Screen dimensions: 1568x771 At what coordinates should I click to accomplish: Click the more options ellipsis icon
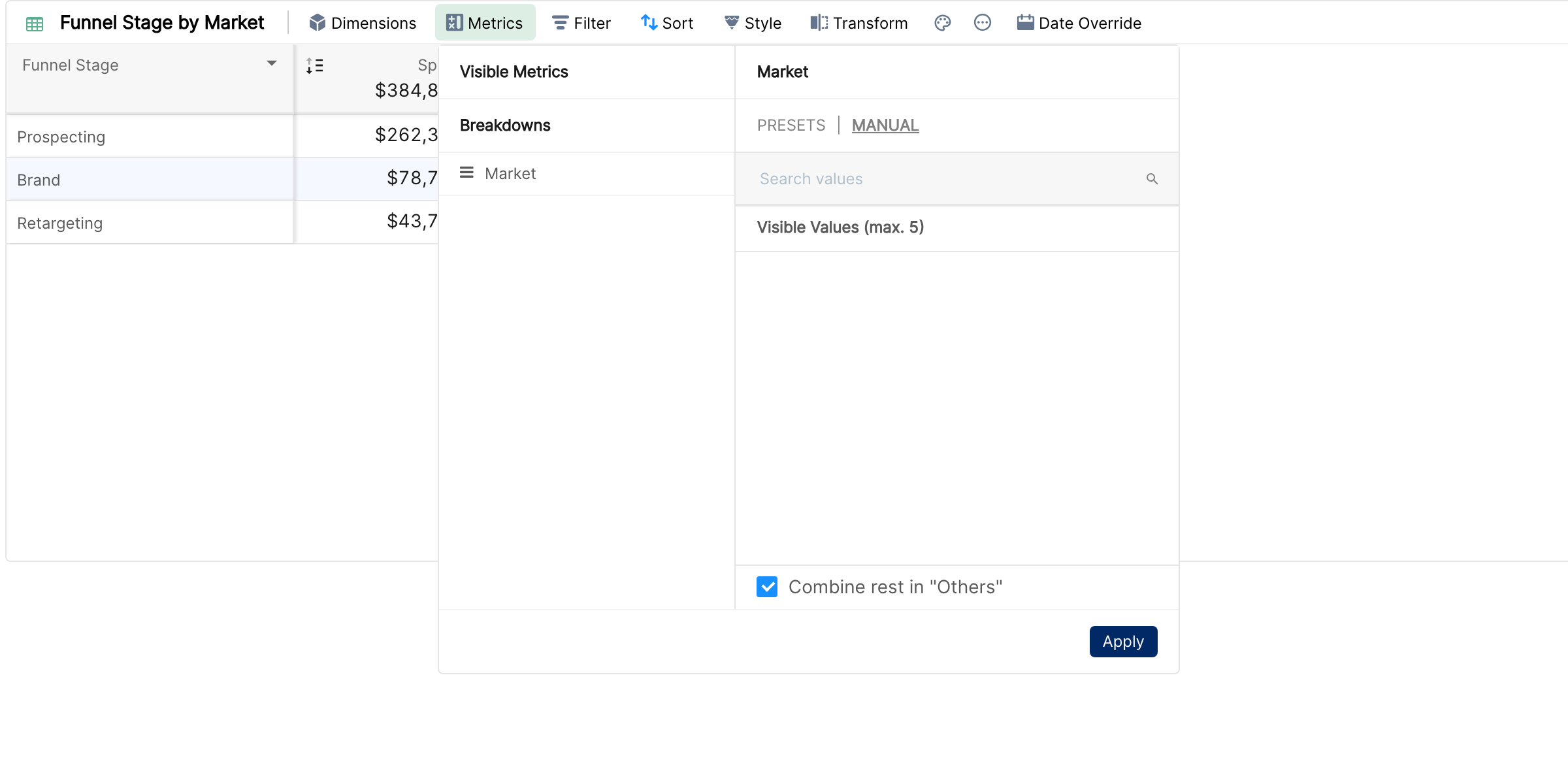[982, 23]
